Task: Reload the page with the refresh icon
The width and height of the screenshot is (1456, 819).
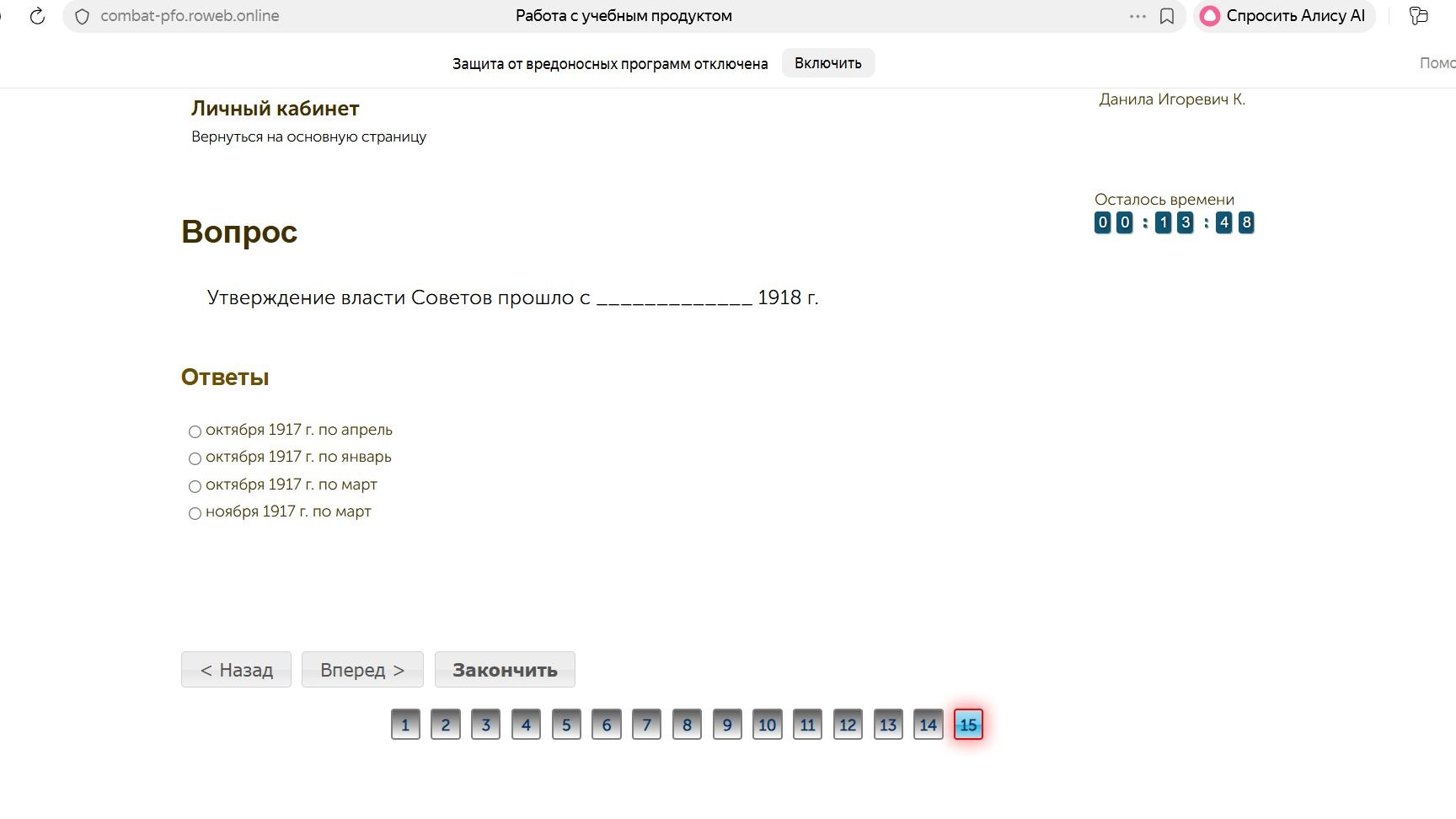Action: point(37,16)
